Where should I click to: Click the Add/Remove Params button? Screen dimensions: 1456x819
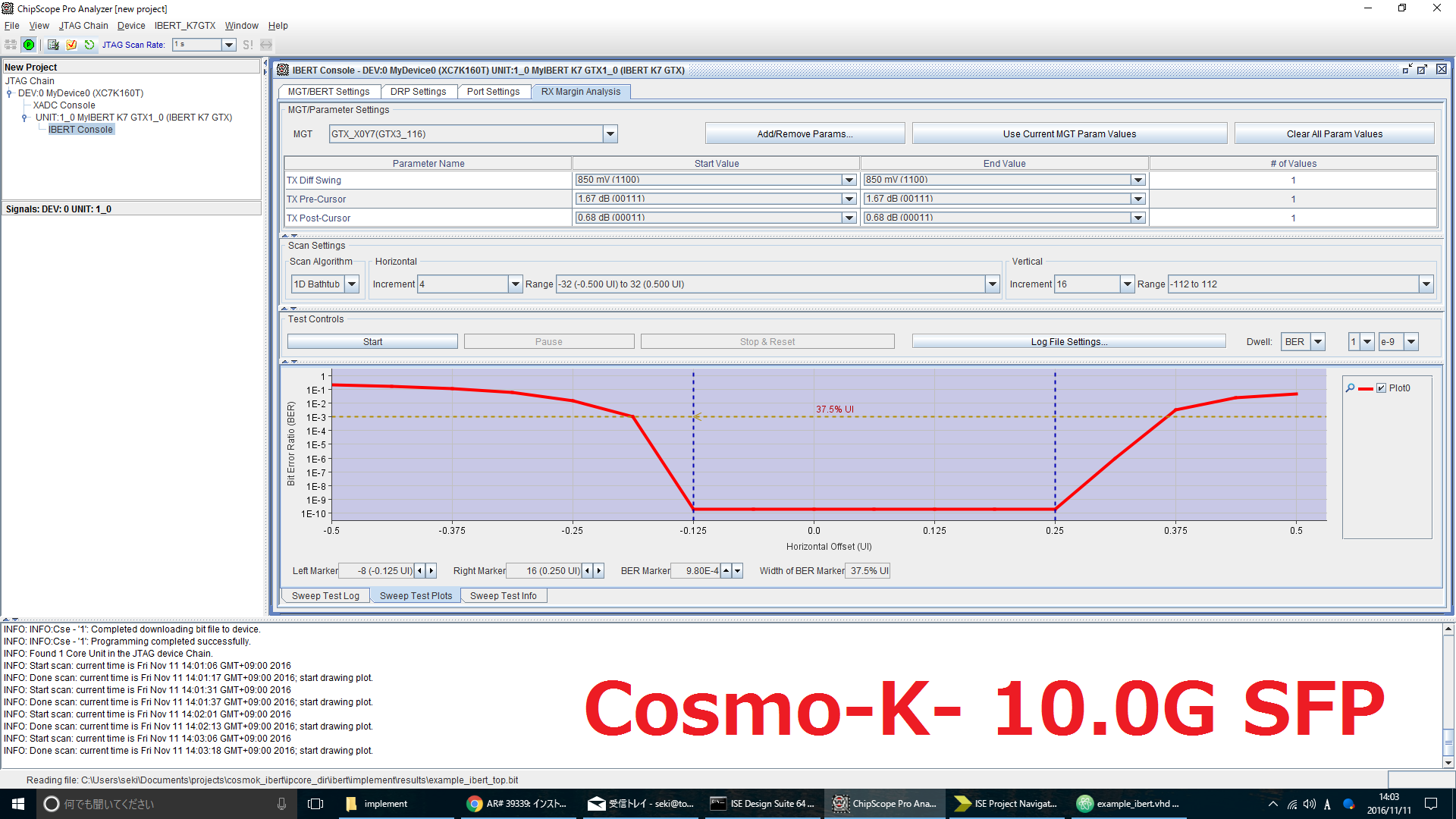click(805, 134)
